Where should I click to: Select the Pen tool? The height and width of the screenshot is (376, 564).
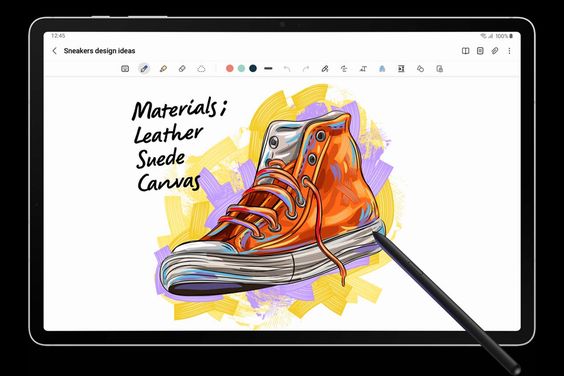click(144, 68)
